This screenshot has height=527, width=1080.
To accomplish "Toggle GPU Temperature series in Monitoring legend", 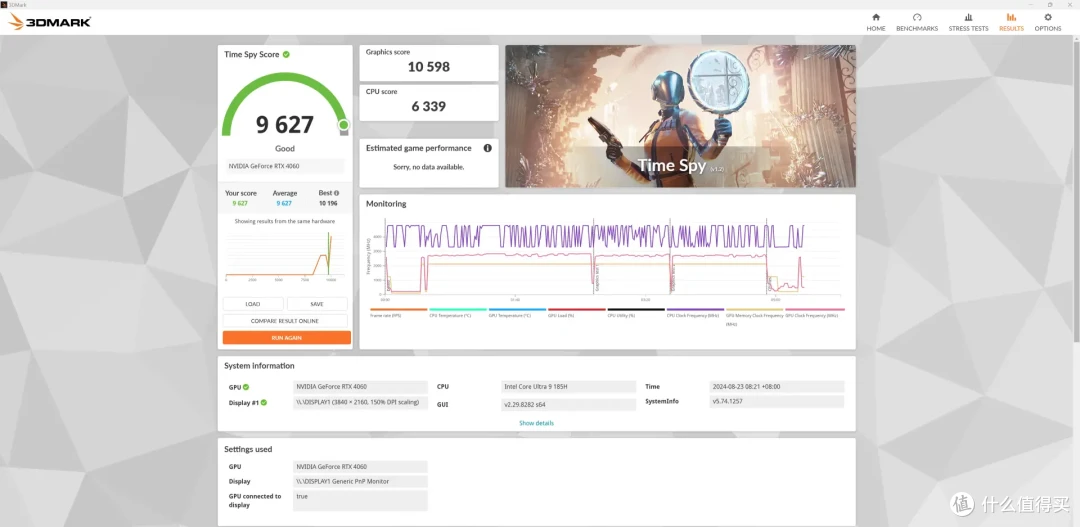I will tap(517, 313).
